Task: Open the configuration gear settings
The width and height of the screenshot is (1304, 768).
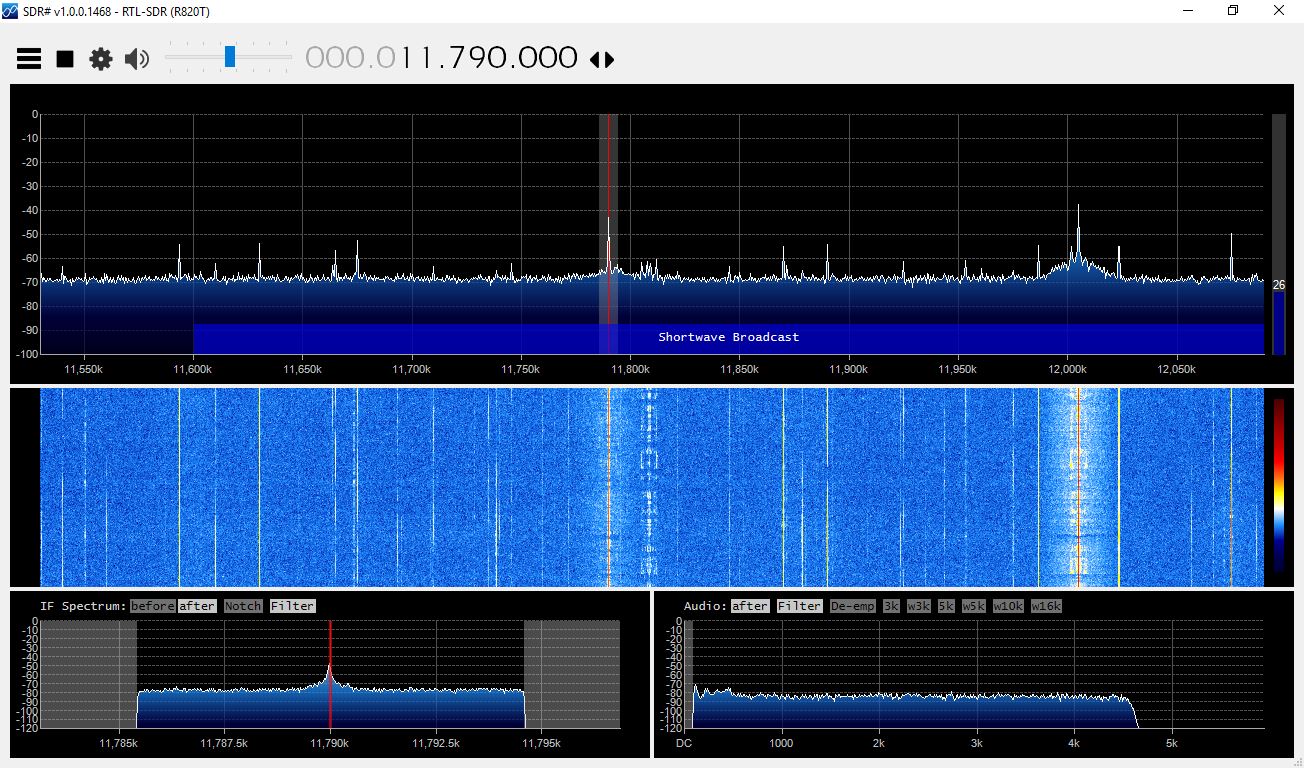Action: [101, 59]
